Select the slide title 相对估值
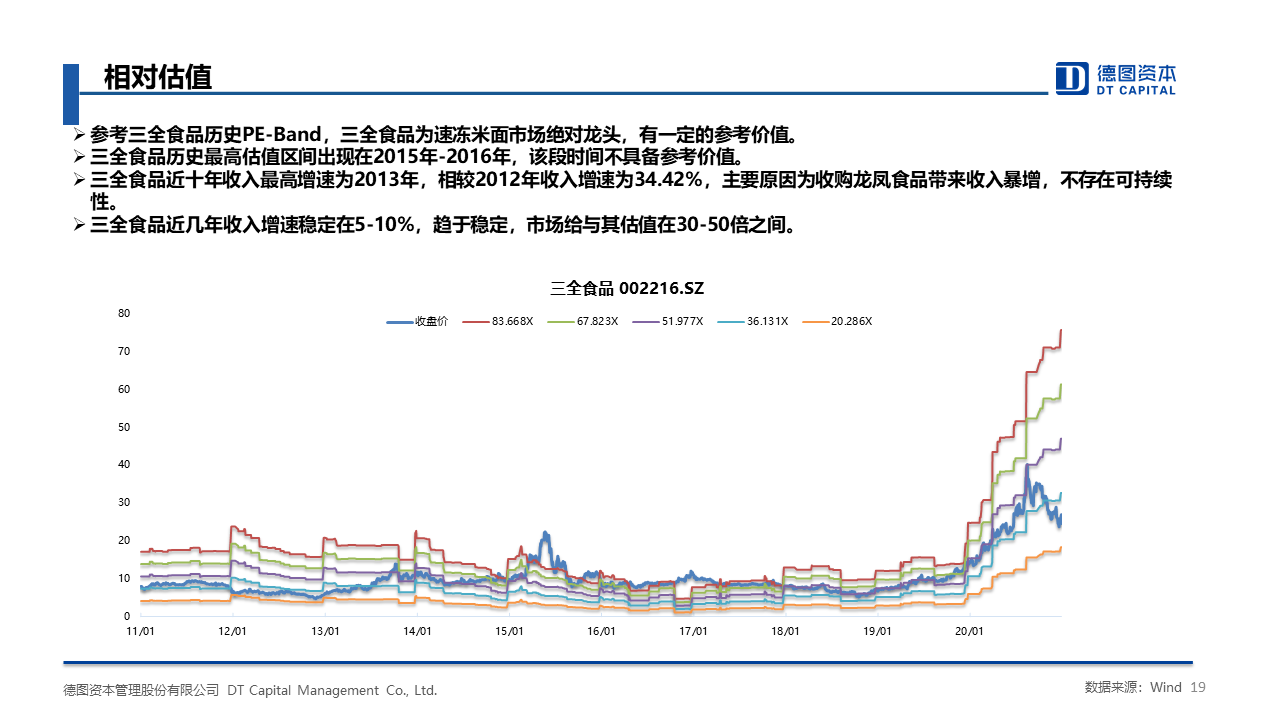Viewport: 1280px width, 720px height. [158, 77]
